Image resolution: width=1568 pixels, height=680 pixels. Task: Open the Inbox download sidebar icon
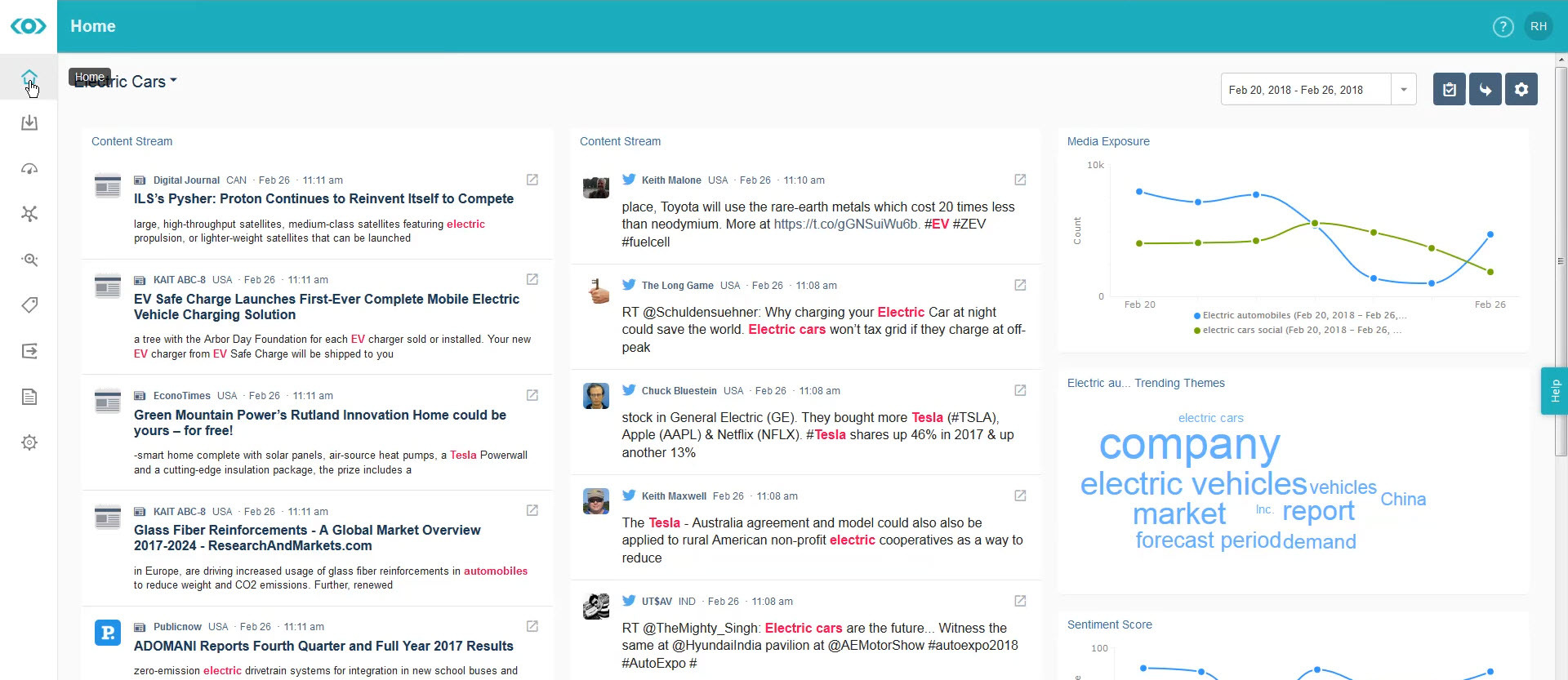coord(29,123)
